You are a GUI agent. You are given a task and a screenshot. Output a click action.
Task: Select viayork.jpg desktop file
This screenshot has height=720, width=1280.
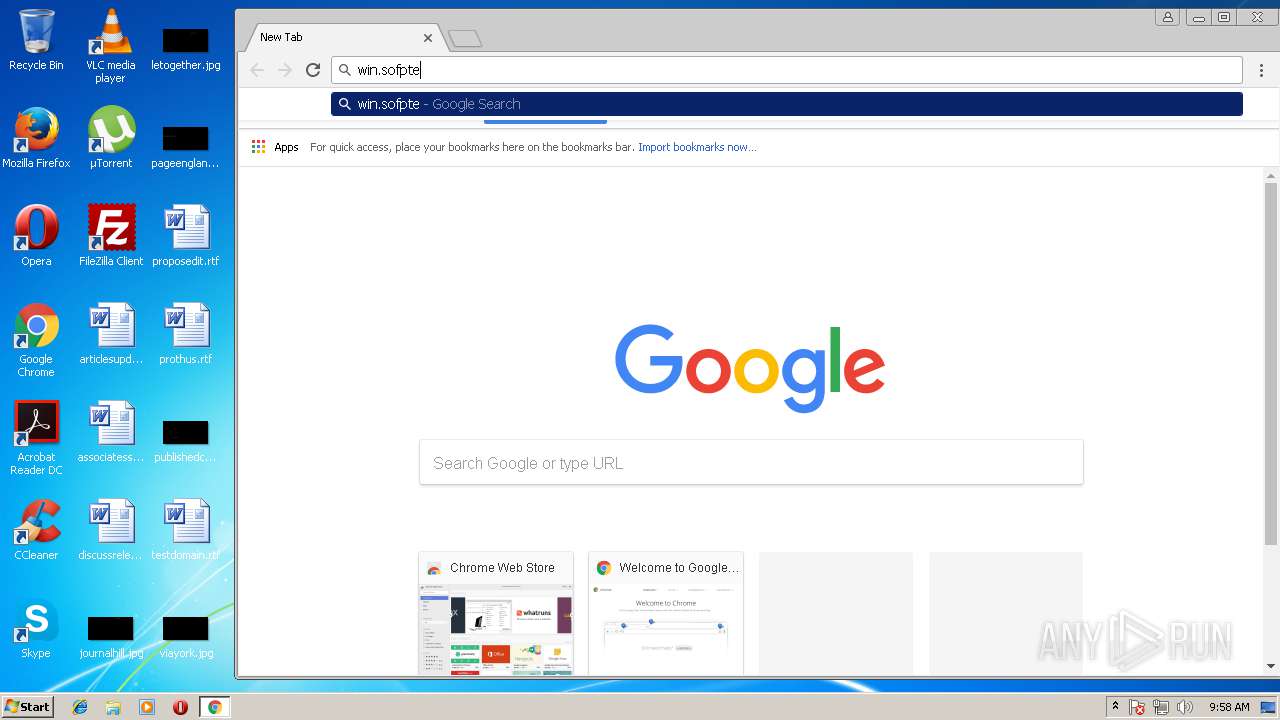[185, 636]
